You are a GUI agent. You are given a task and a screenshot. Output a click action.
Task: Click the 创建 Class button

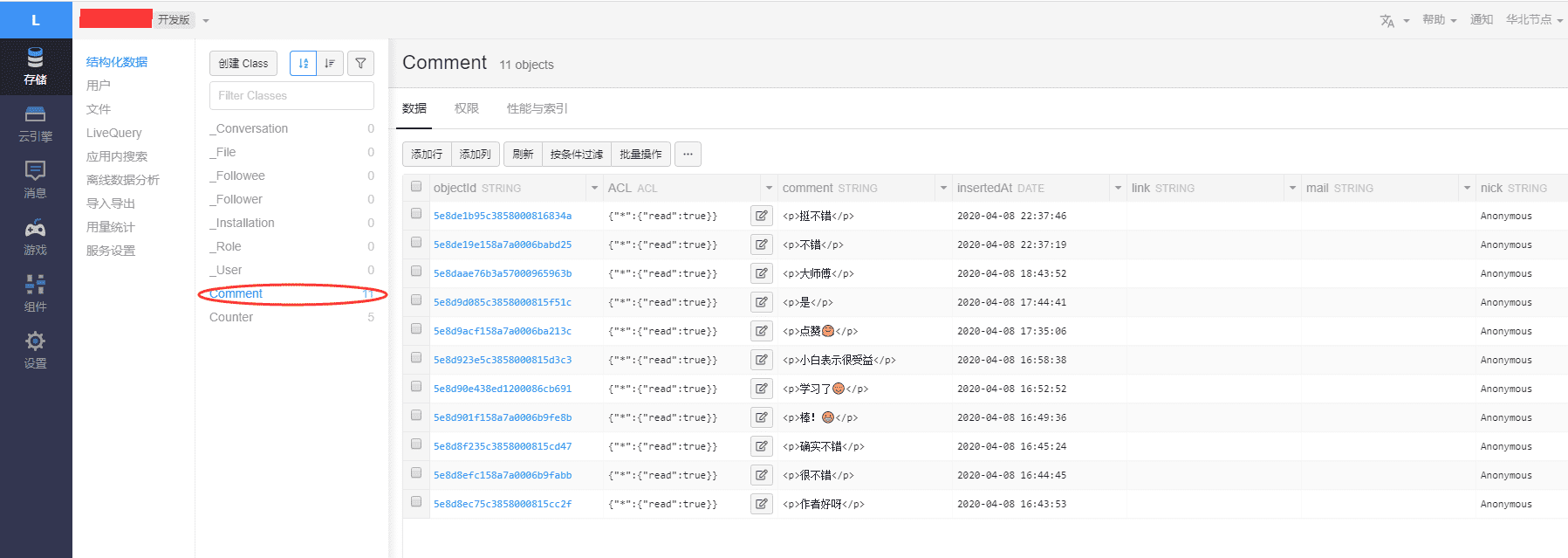243,63
